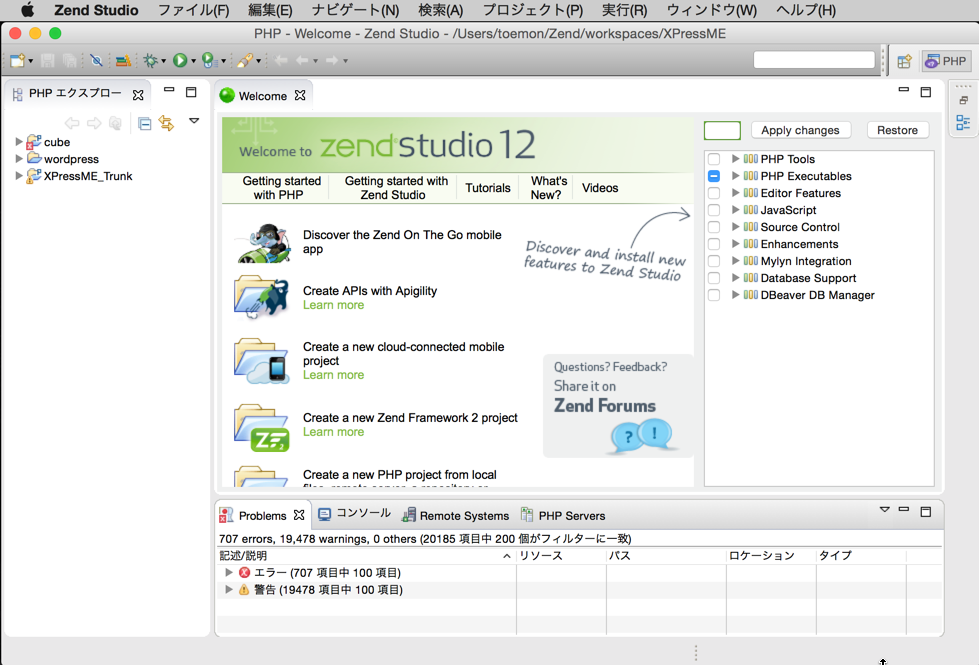This screenshot has height=665, width=979.
Task: Check the Mylyn Integration checkbox
Action: pos(714,261)
